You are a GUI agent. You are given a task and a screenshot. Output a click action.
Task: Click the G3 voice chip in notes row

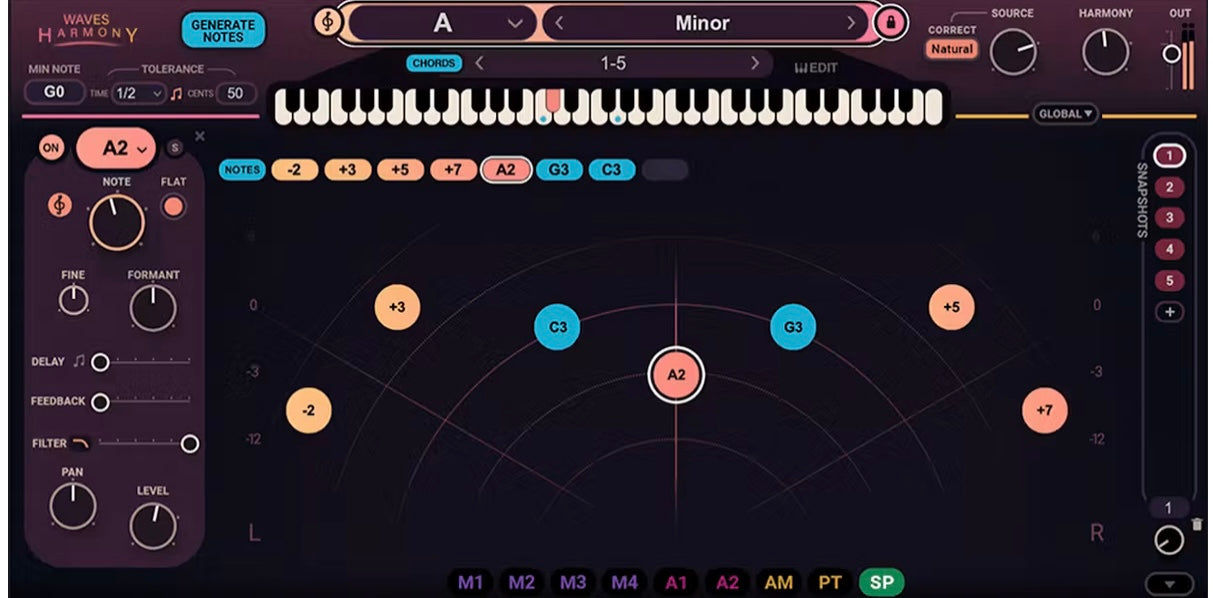tap(559, 170)
